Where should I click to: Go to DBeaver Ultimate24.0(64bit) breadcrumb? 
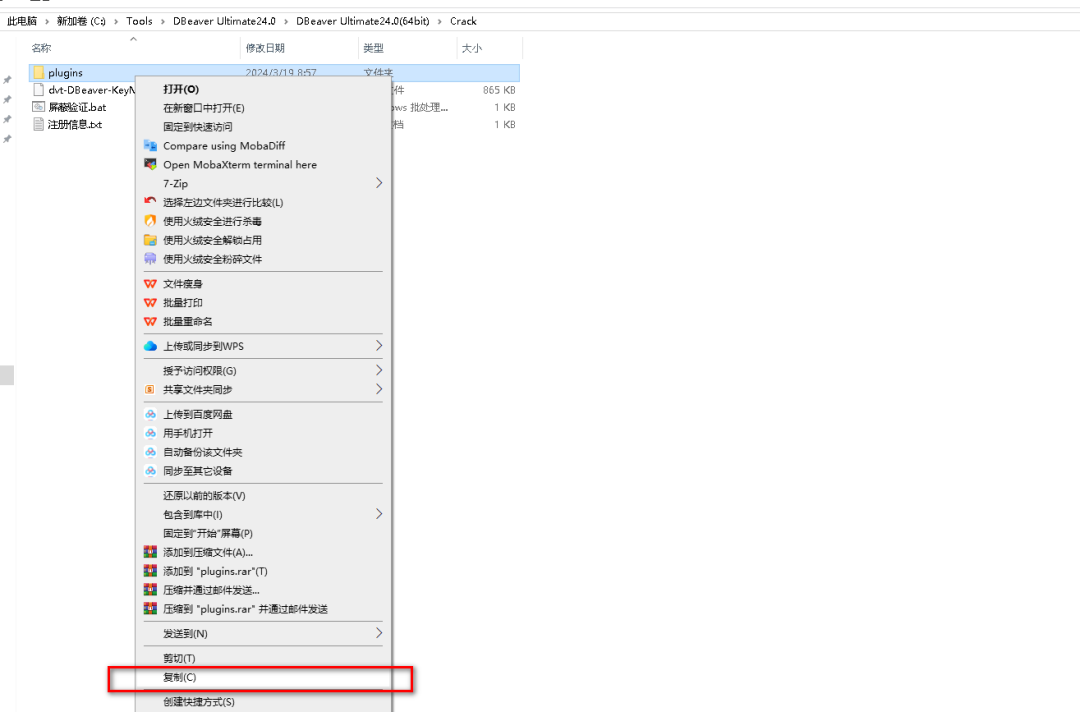click(x=362, y=21)
